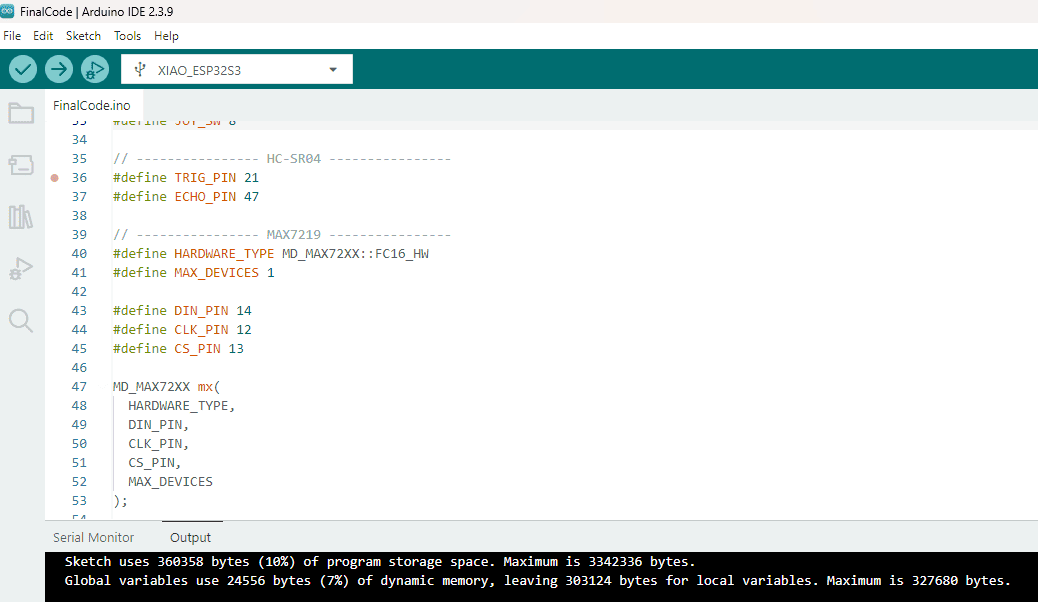Image resolution: width=1038 pixels, height=602 pixels.
Task: Click the TRIG_PIN define on line 36
Action: [205, 177]
